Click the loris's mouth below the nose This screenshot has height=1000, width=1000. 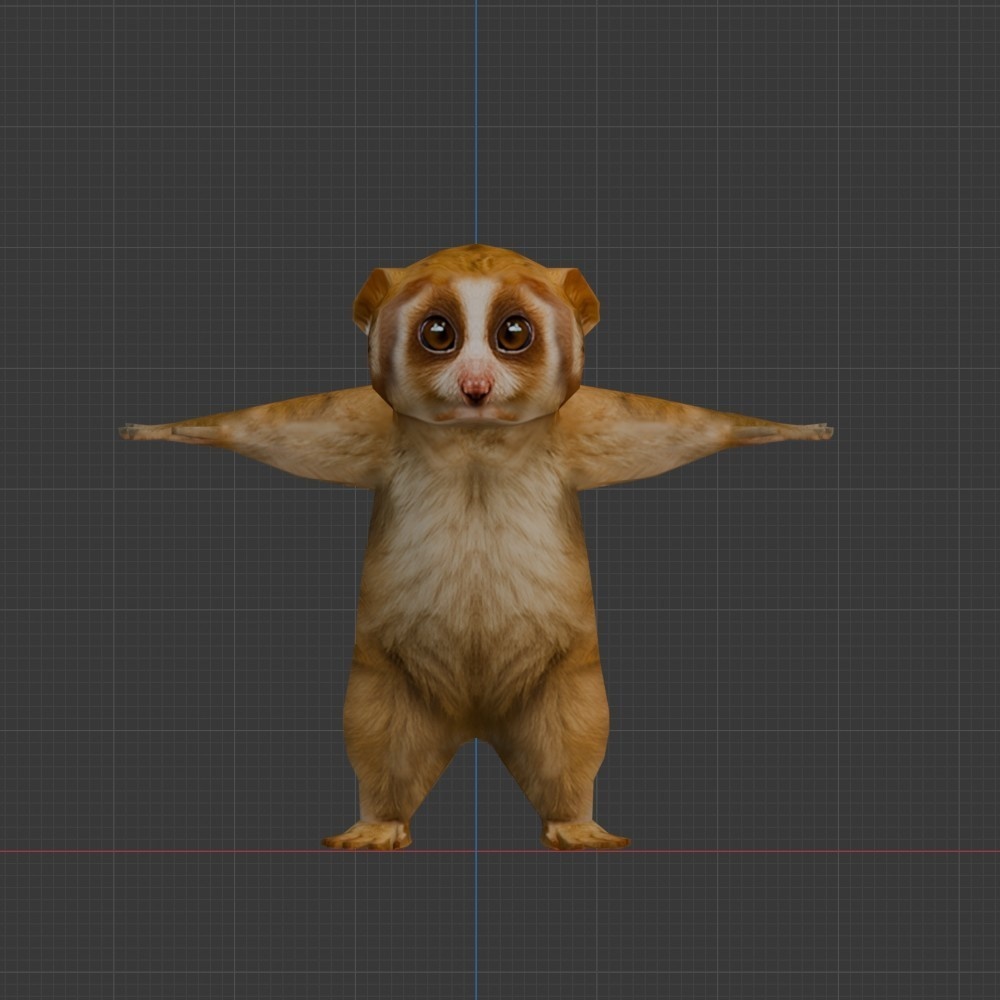pyautogui.click(x=475, y=415)
